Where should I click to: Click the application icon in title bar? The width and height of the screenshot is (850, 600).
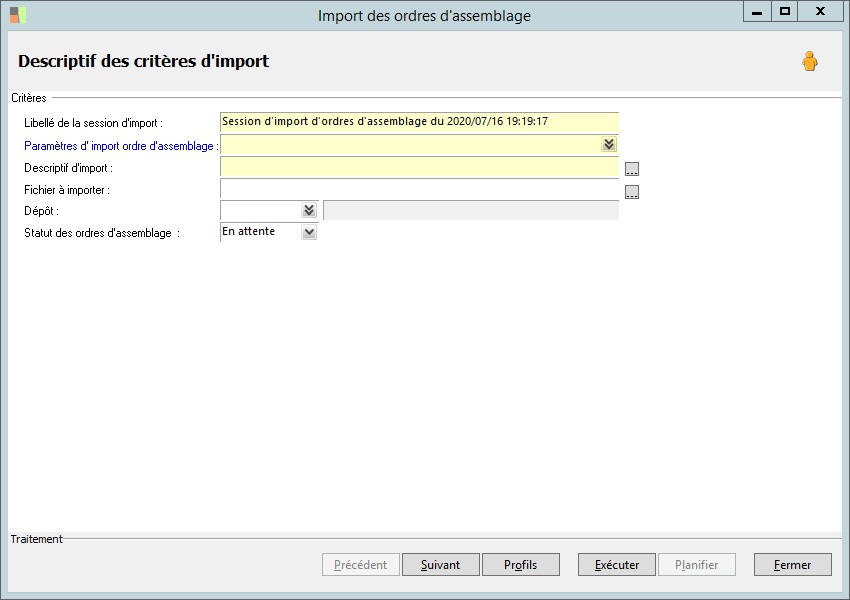coord(18,15)
